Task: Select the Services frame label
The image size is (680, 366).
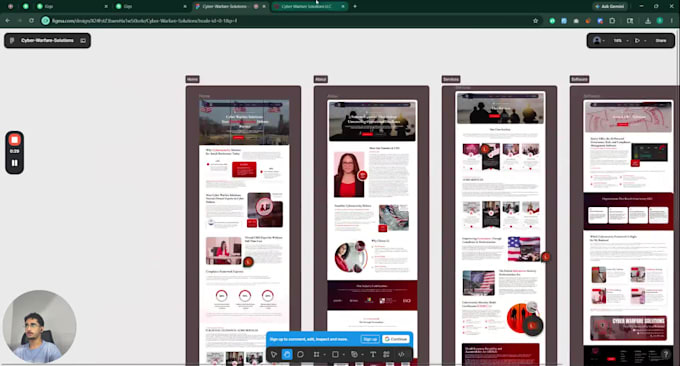Action: click(x=451, y=79)
